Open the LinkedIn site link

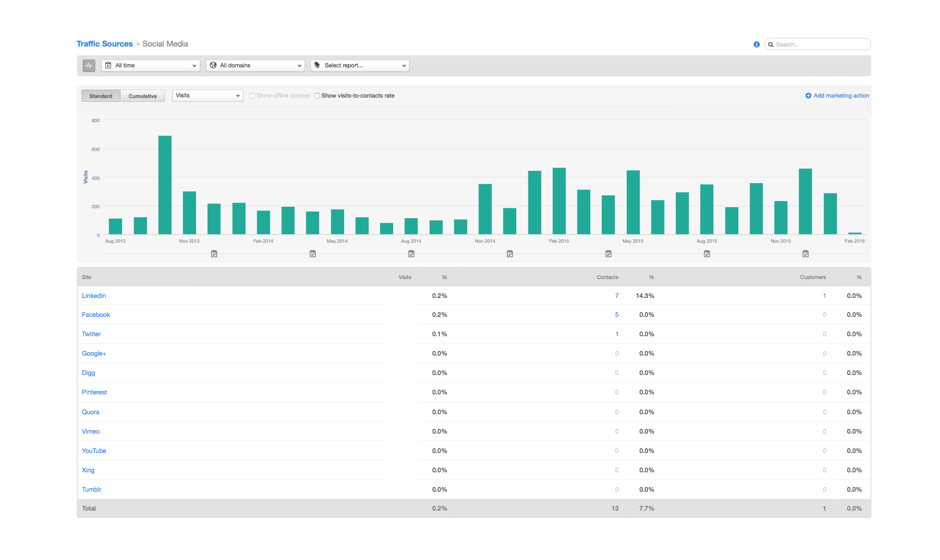coord(93,296)
